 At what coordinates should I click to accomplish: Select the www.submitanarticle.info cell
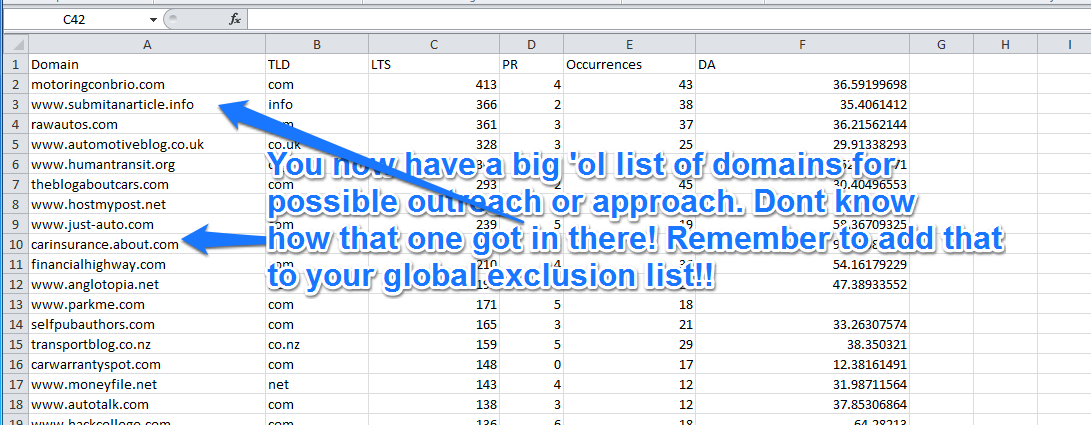pyautogui.click(x=147, y=104)
